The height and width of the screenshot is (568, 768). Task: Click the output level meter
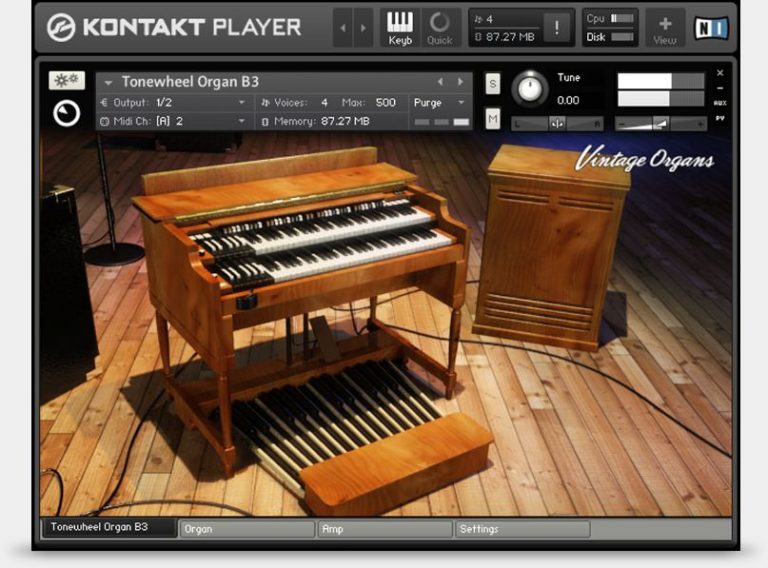click(x=661, y=90)
